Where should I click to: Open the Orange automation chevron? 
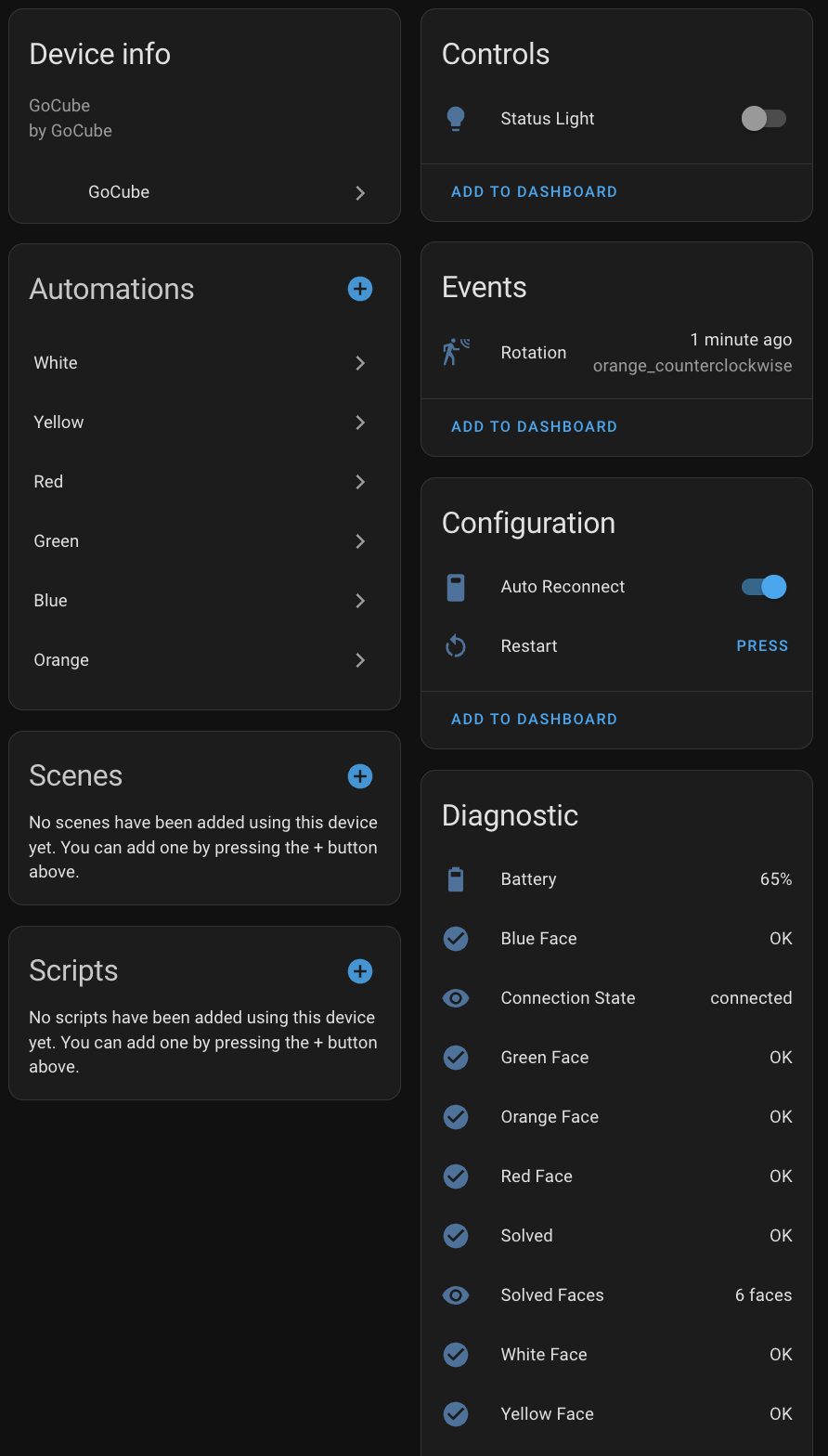coord(360,660)
